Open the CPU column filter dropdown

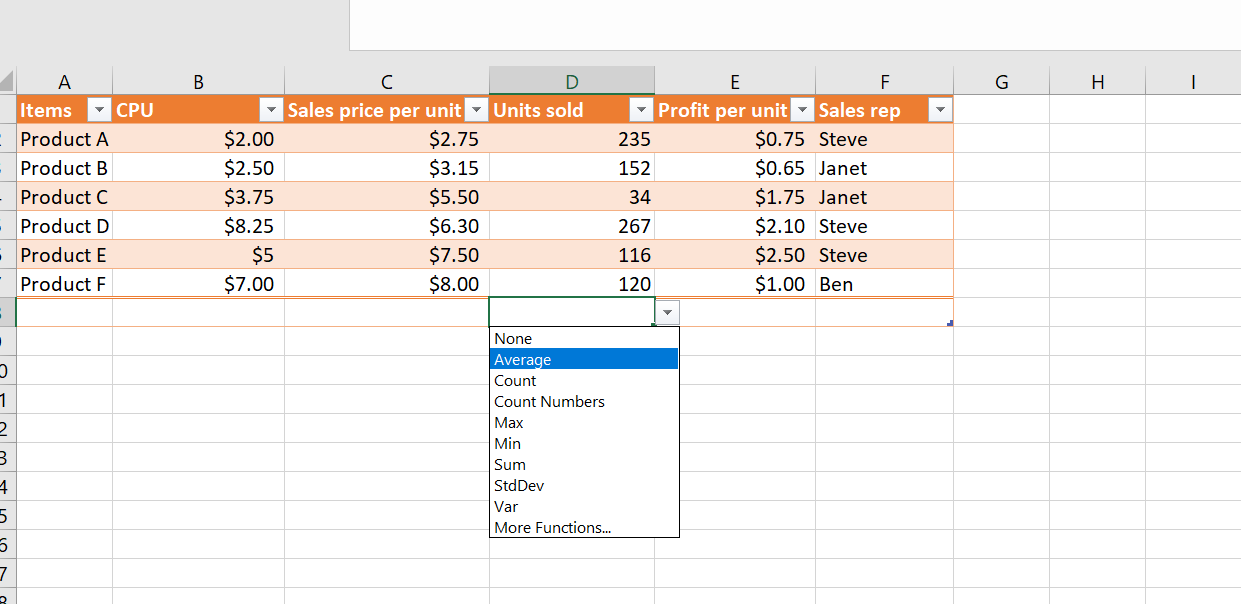pos(270,110)
